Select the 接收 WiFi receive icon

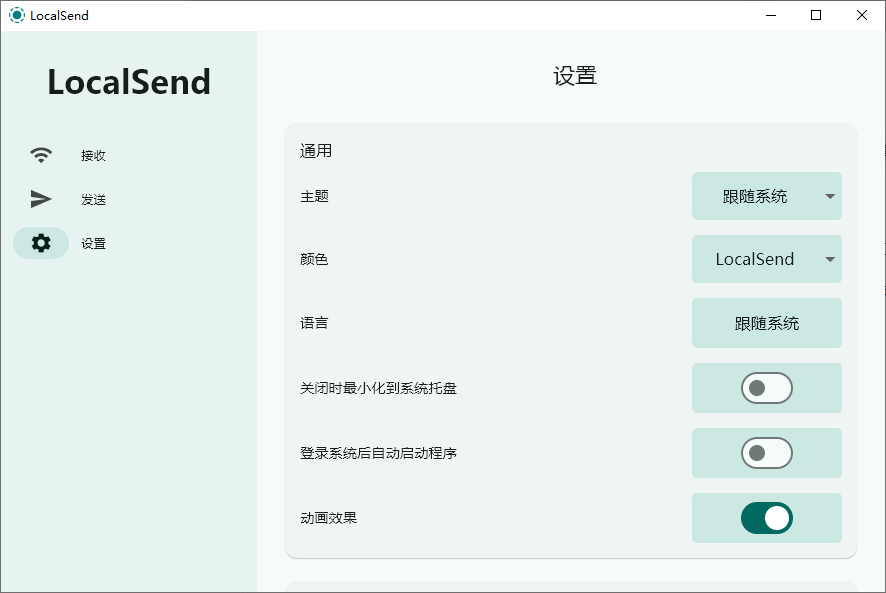[40, 155]
